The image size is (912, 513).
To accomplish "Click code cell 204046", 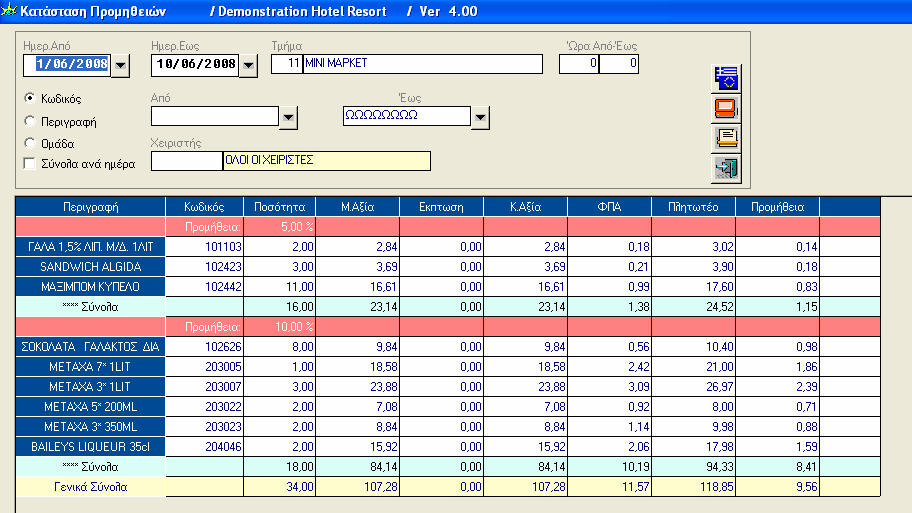I will click(x=204, y=447).
